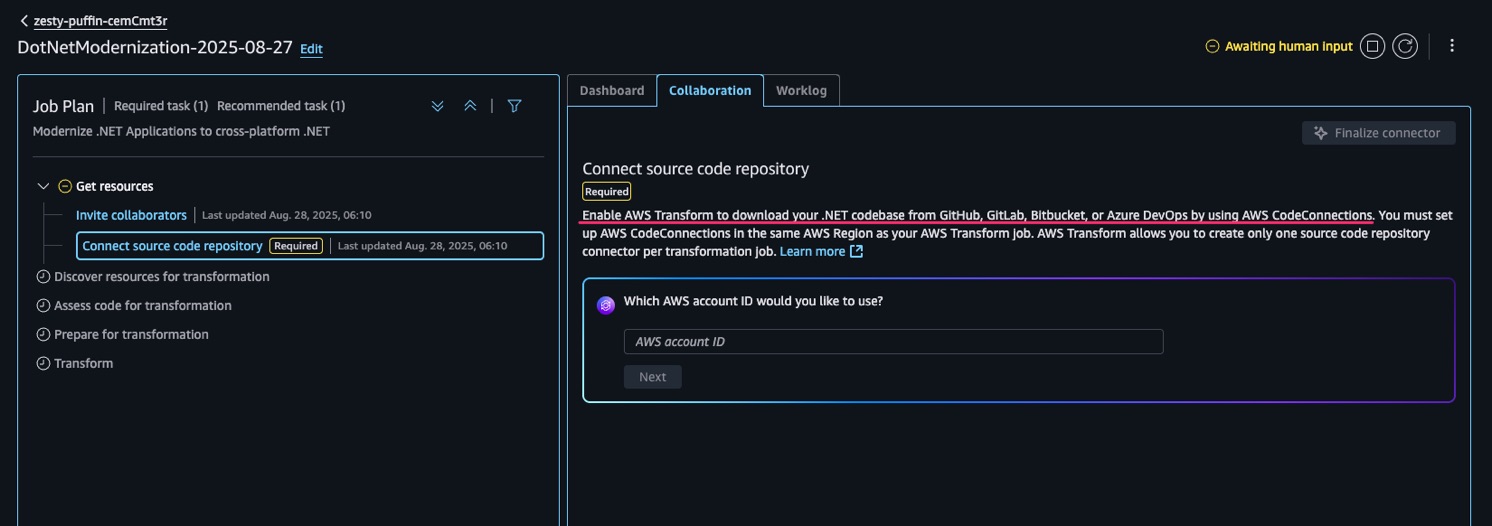Click the Required badge under the heading
This screenshot has width=1492, height=526.
607,192
